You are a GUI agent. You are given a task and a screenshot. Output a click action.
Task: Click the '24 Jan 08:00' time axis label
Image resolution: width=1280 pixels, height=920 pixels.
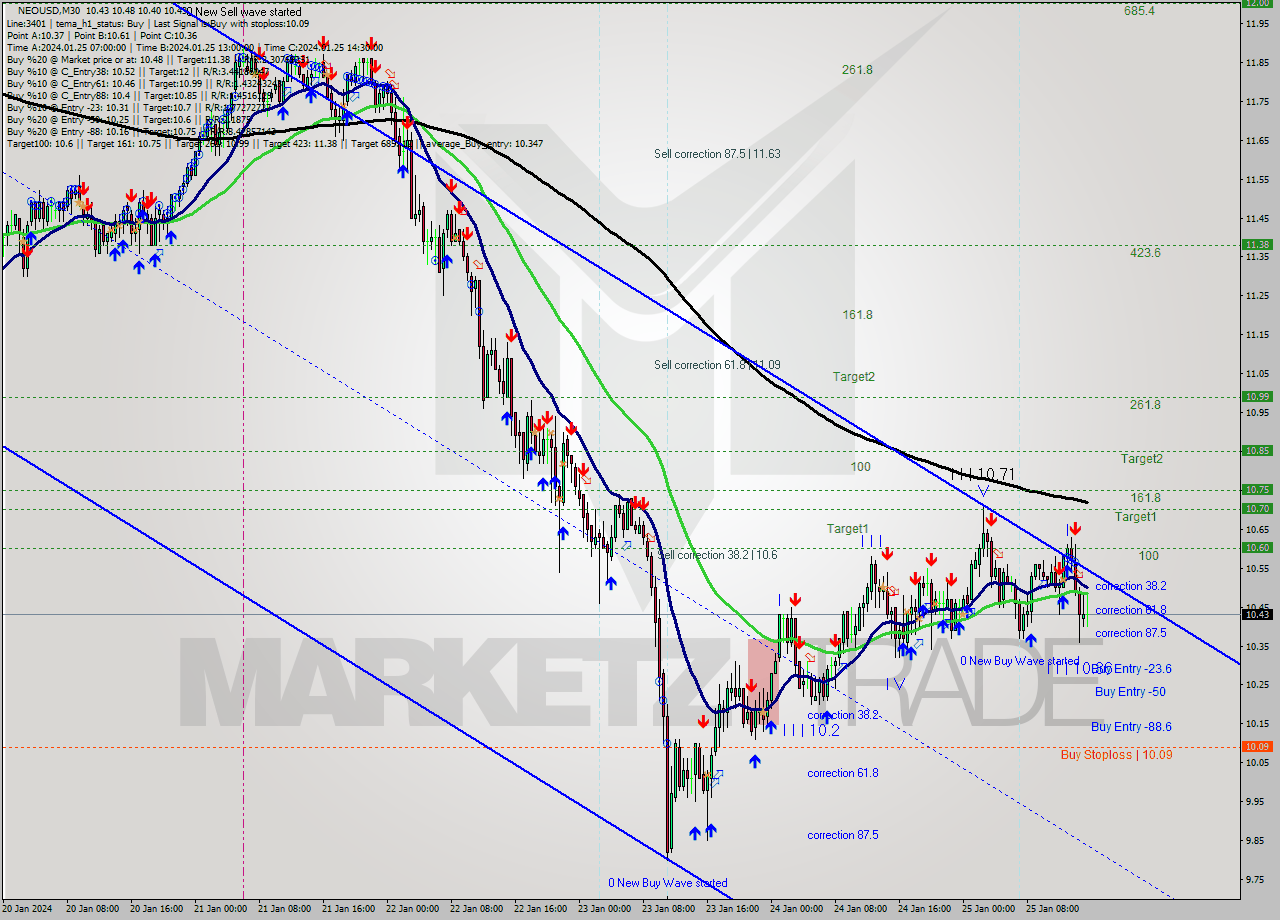click(862, 909)
